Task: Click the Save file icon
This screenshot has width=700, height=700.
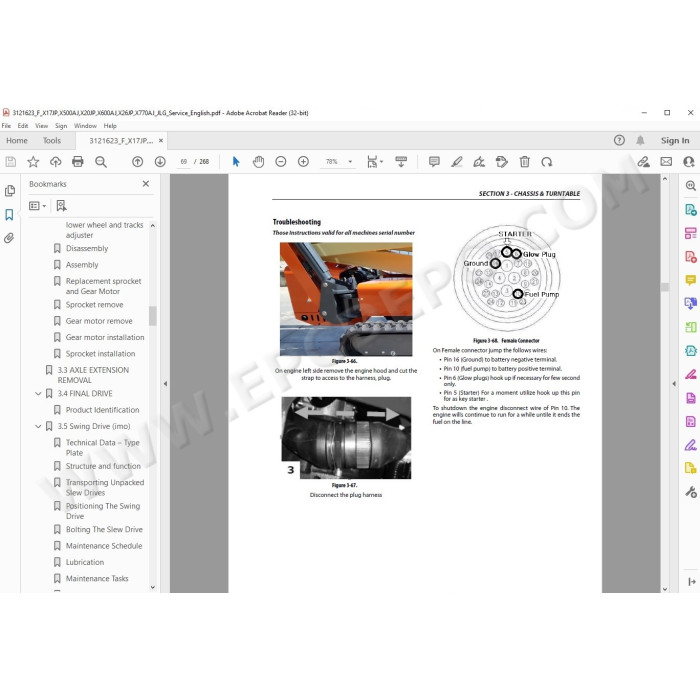Action: [x=11, y=162]
